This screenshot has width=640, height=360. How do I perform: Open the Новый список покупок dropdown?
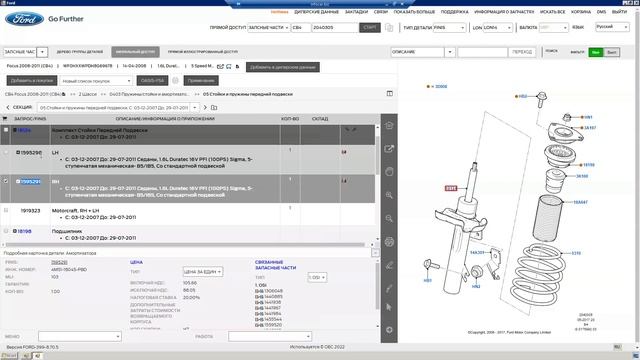click(x=96, y=81)
